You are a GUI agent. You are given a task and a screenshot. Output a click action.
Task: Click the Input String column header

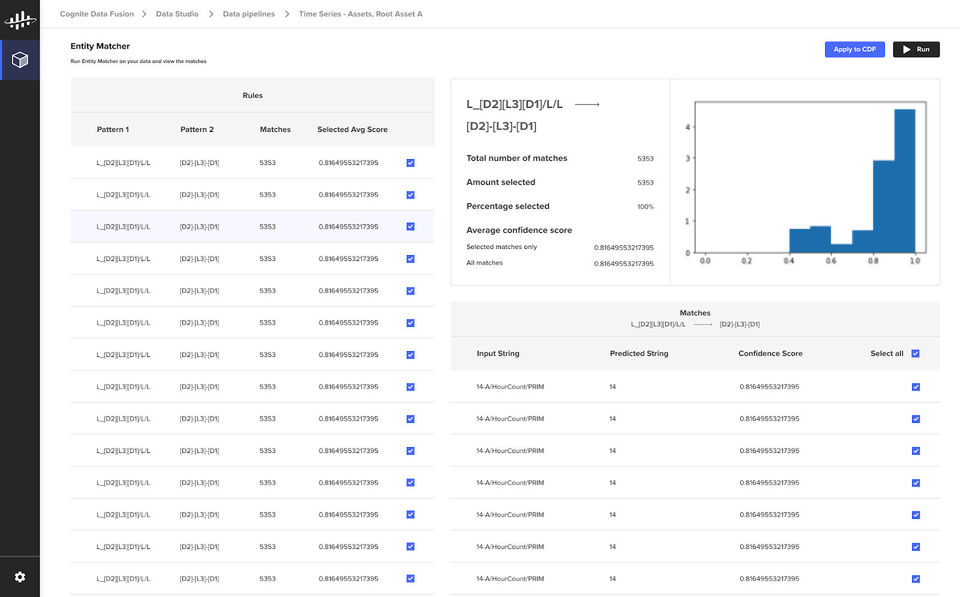click(498, 354)
